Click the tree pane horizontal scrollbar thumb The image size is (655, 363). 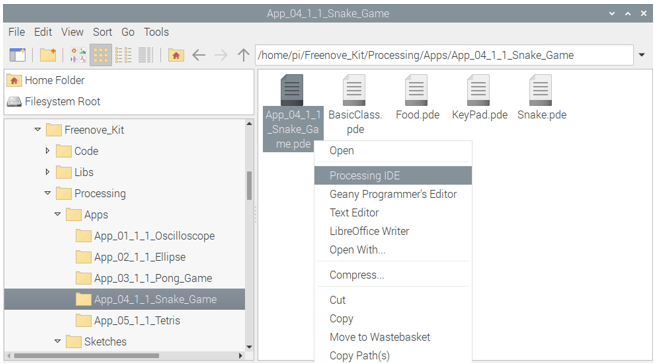tap(86, 356)
